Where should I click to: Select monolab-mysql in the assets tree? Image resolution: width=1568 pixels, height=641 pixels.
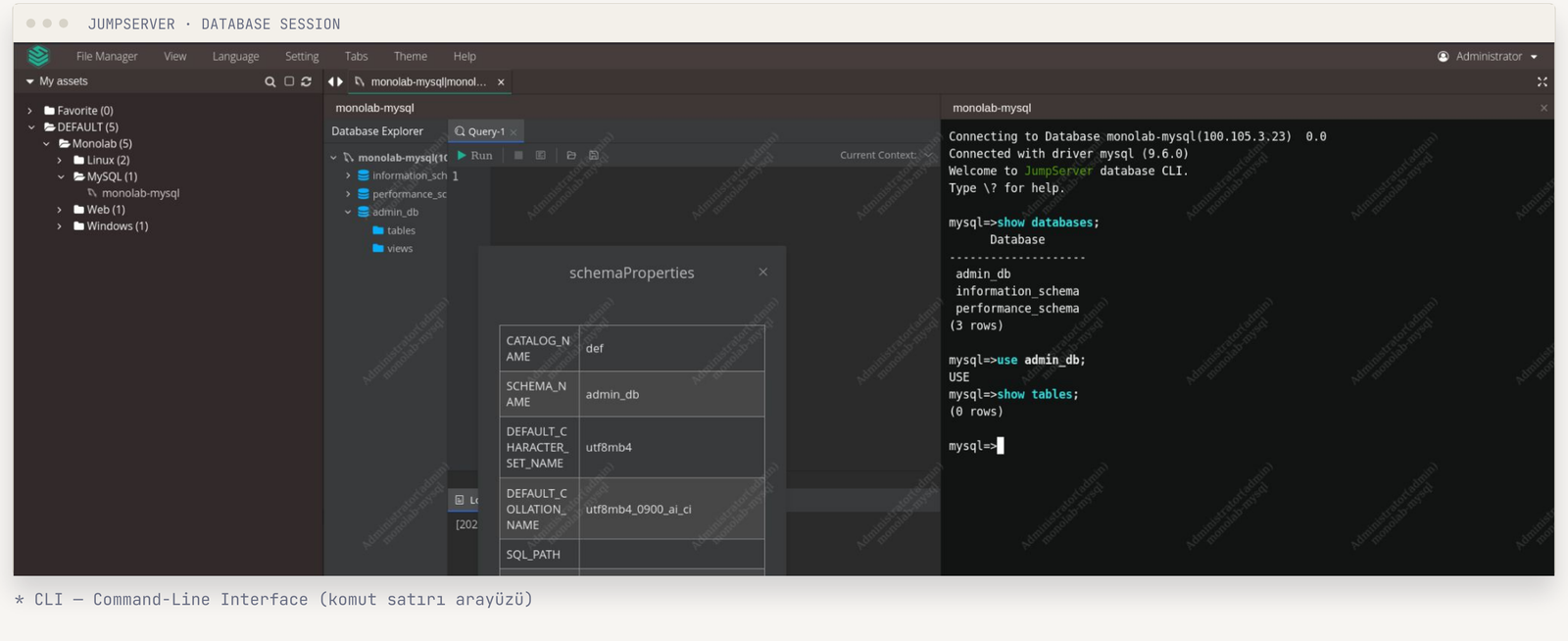pos(140,193)
